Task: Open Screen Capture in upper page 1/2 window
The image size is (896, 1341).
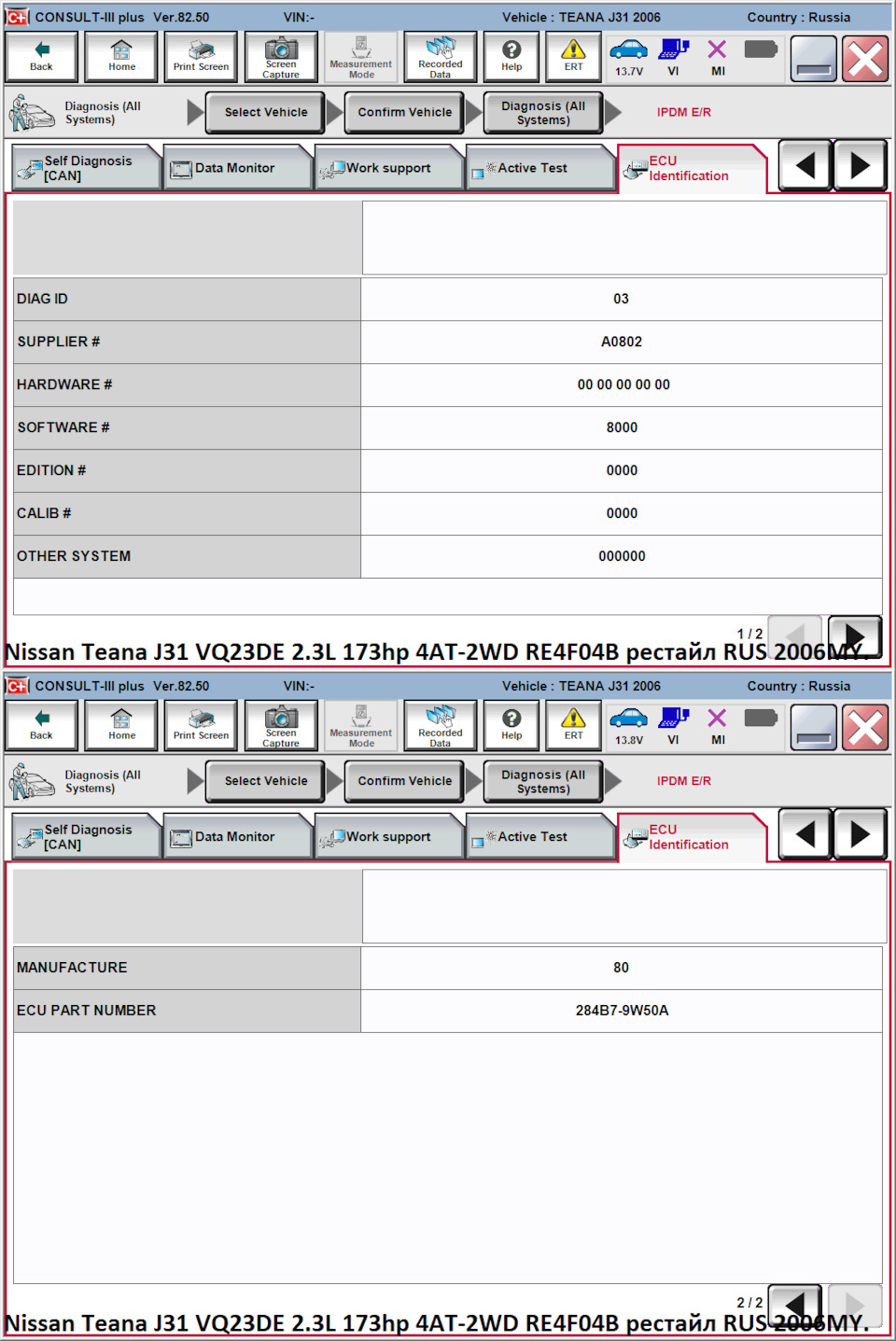Action: tap(281, 56)
